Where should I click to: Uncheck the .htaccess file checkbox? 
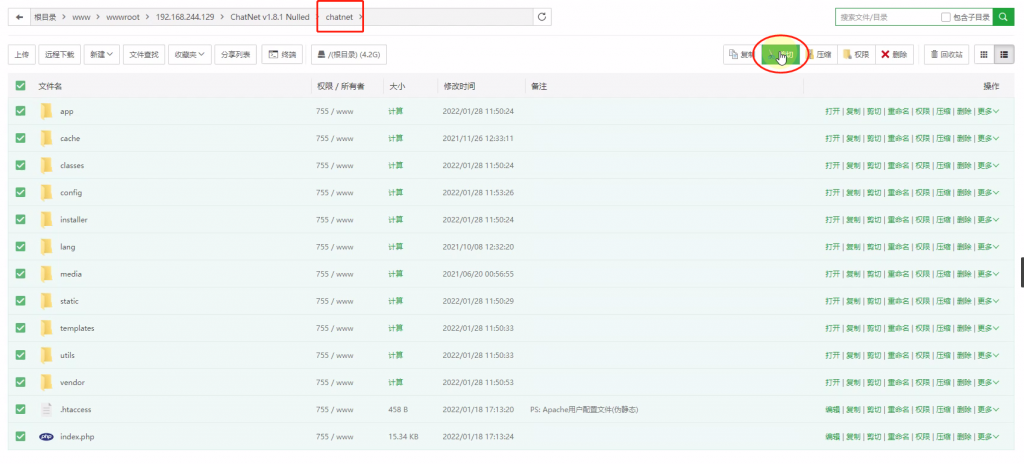(20, 409)
